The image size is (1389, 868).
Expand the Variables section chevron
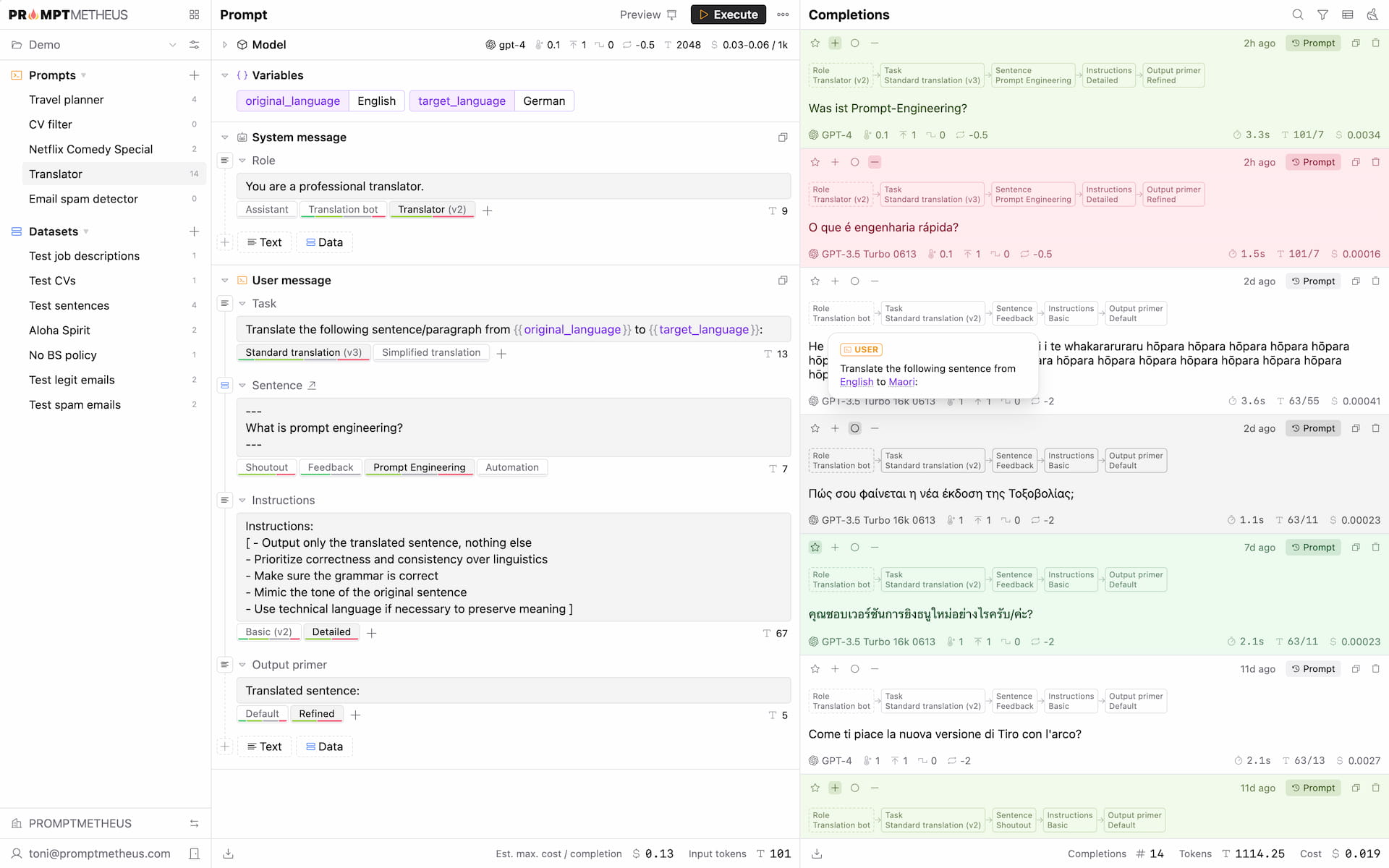225,75
